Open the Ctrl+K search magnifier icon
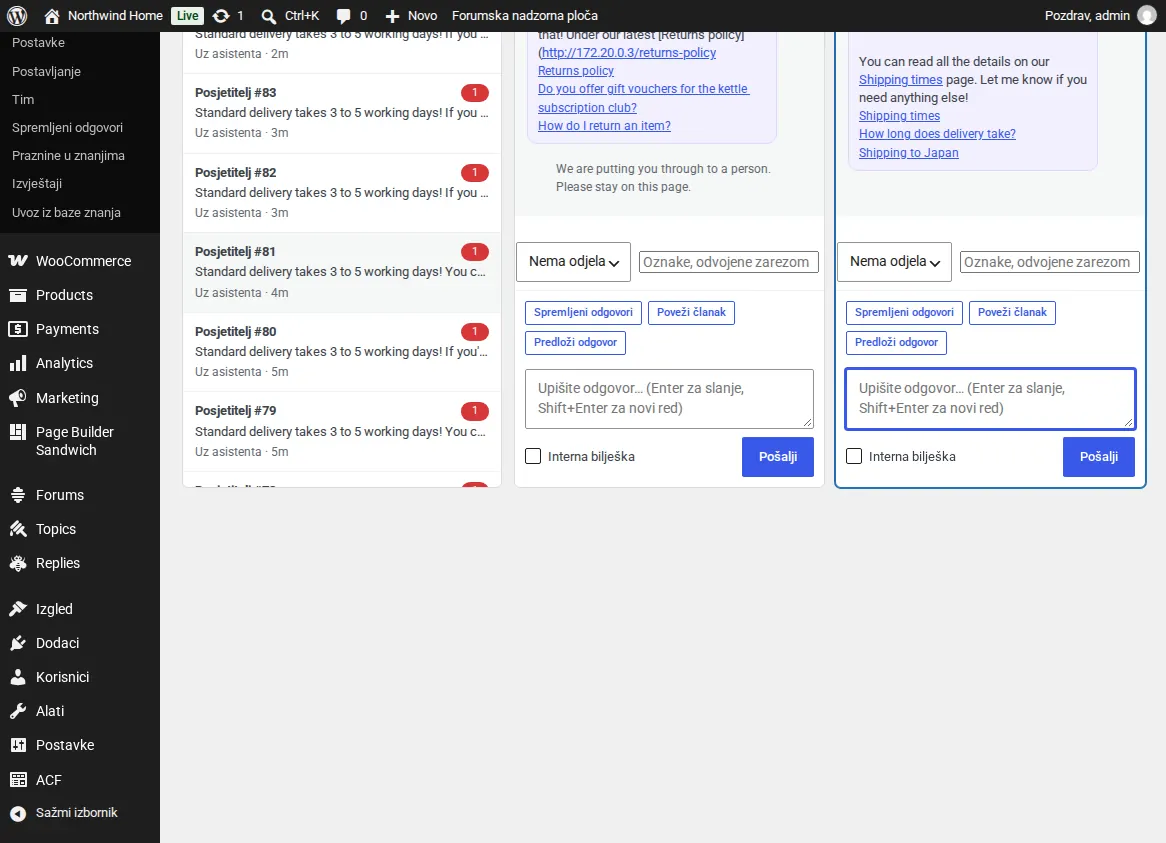The height and width of the screenshot is (843, 1166). coord(268,16)
